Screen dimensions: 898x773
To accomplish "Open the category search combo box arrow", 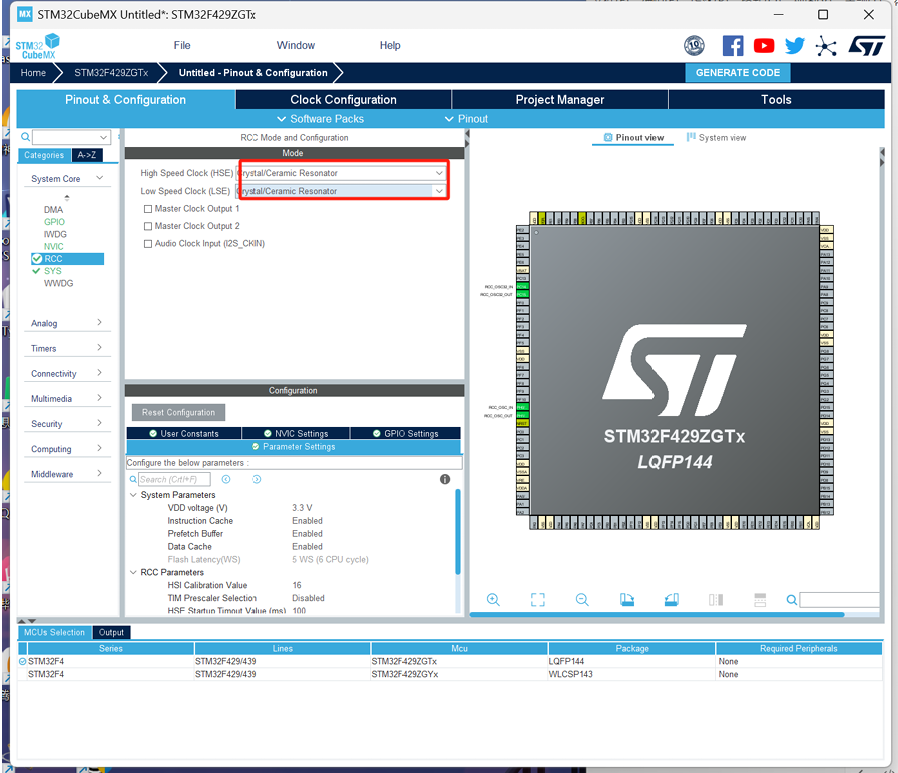I will coord(104,137).
